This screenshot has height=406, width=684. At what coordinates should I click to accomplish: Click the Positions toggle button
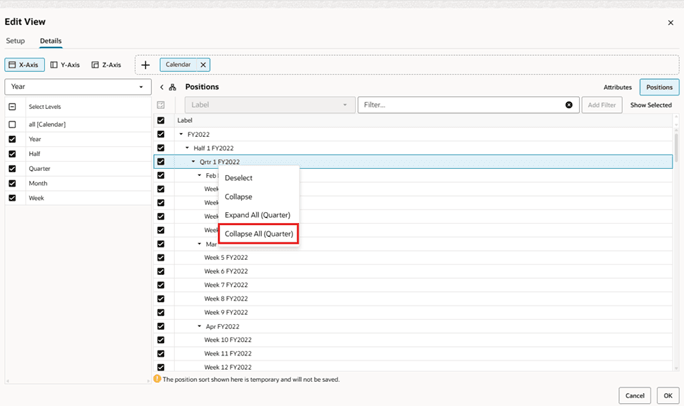click(x=659, y=87)
